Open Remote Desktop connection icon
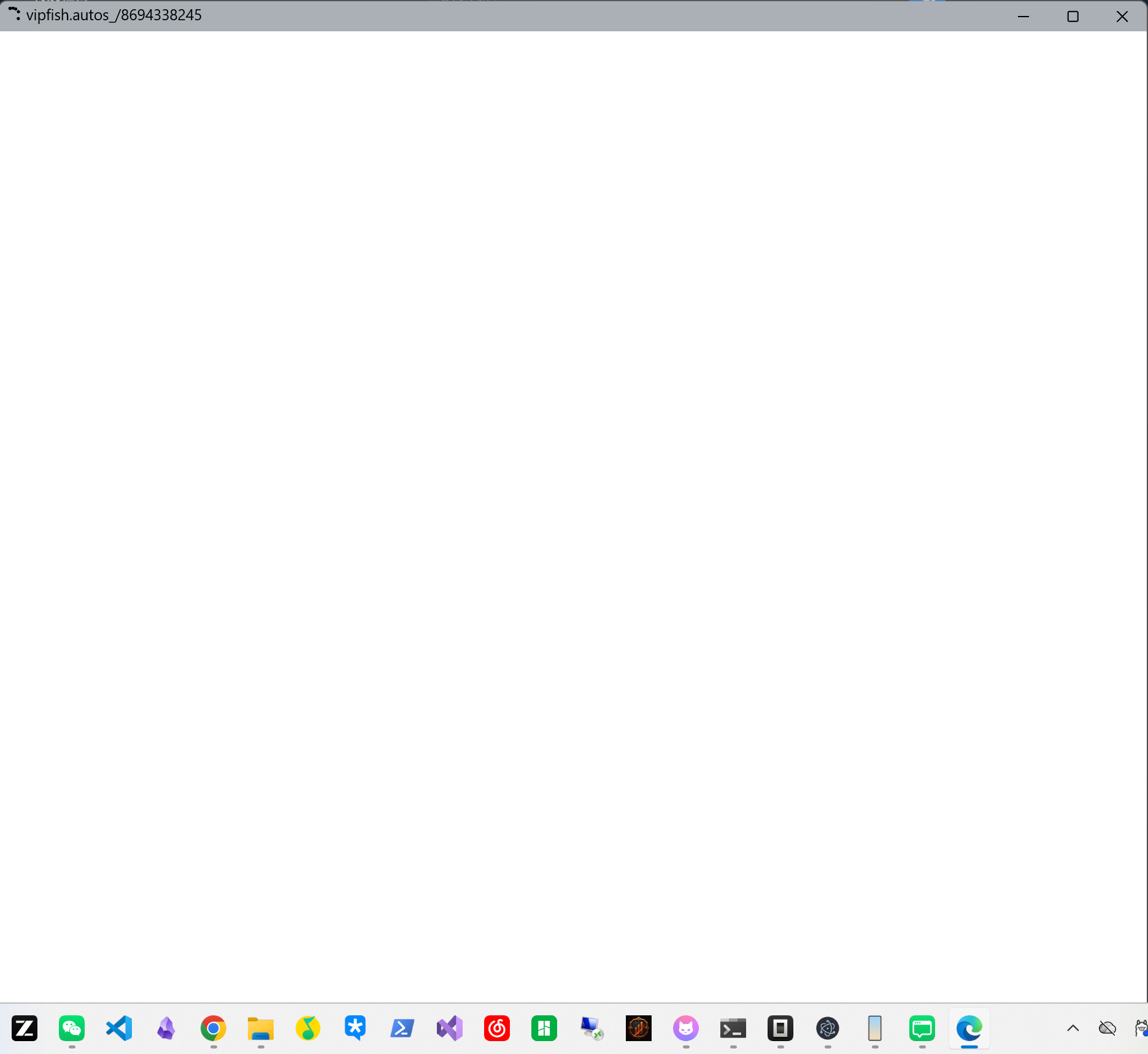The width and height of the screenshot is (1148, 1054). (591, 1028)
